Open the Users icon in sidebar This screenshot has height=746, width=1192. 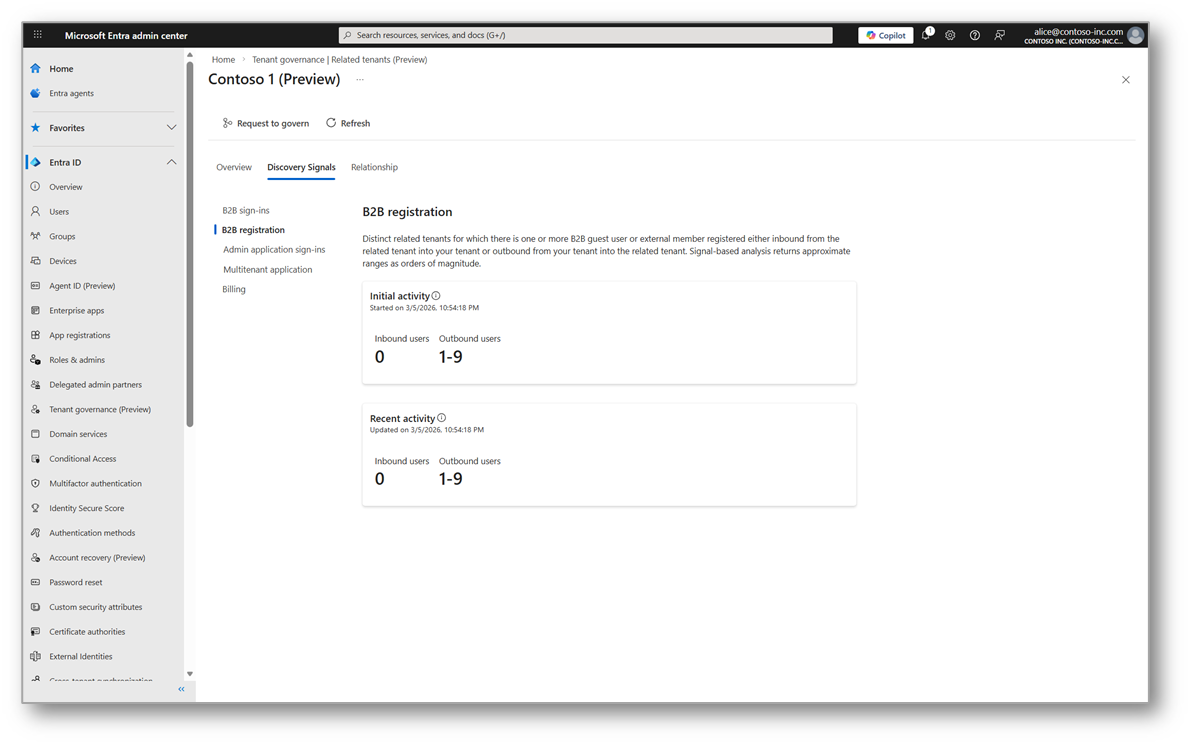point(35,211)
